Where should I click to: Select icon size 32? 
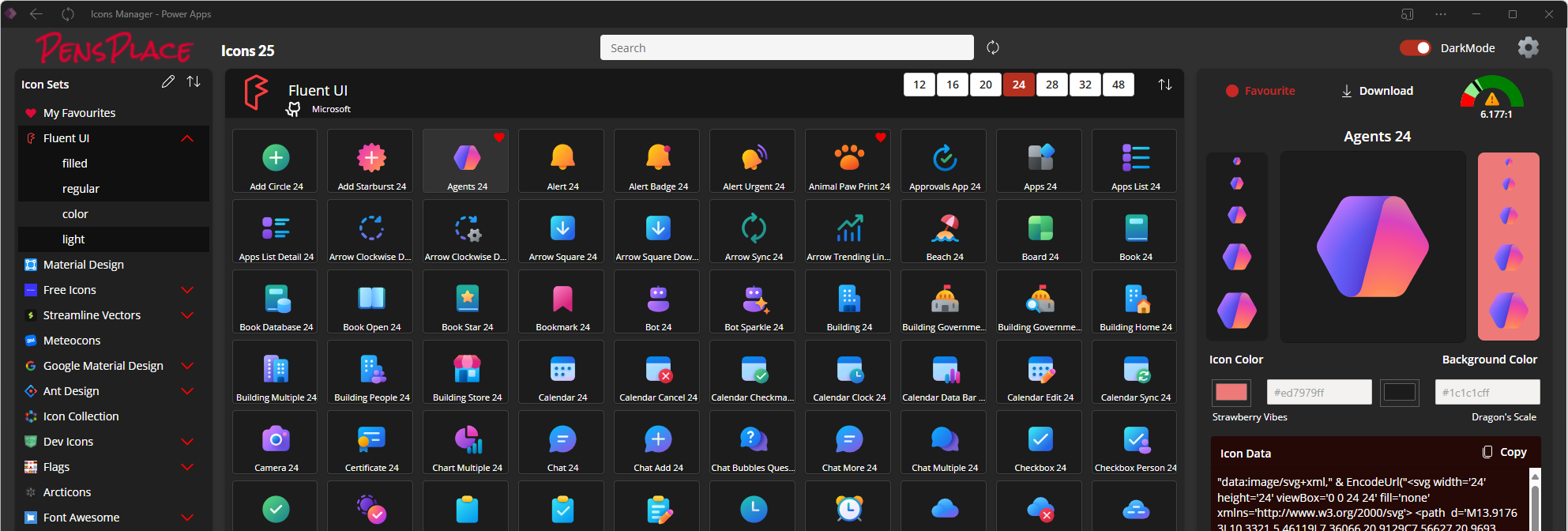1085,85
